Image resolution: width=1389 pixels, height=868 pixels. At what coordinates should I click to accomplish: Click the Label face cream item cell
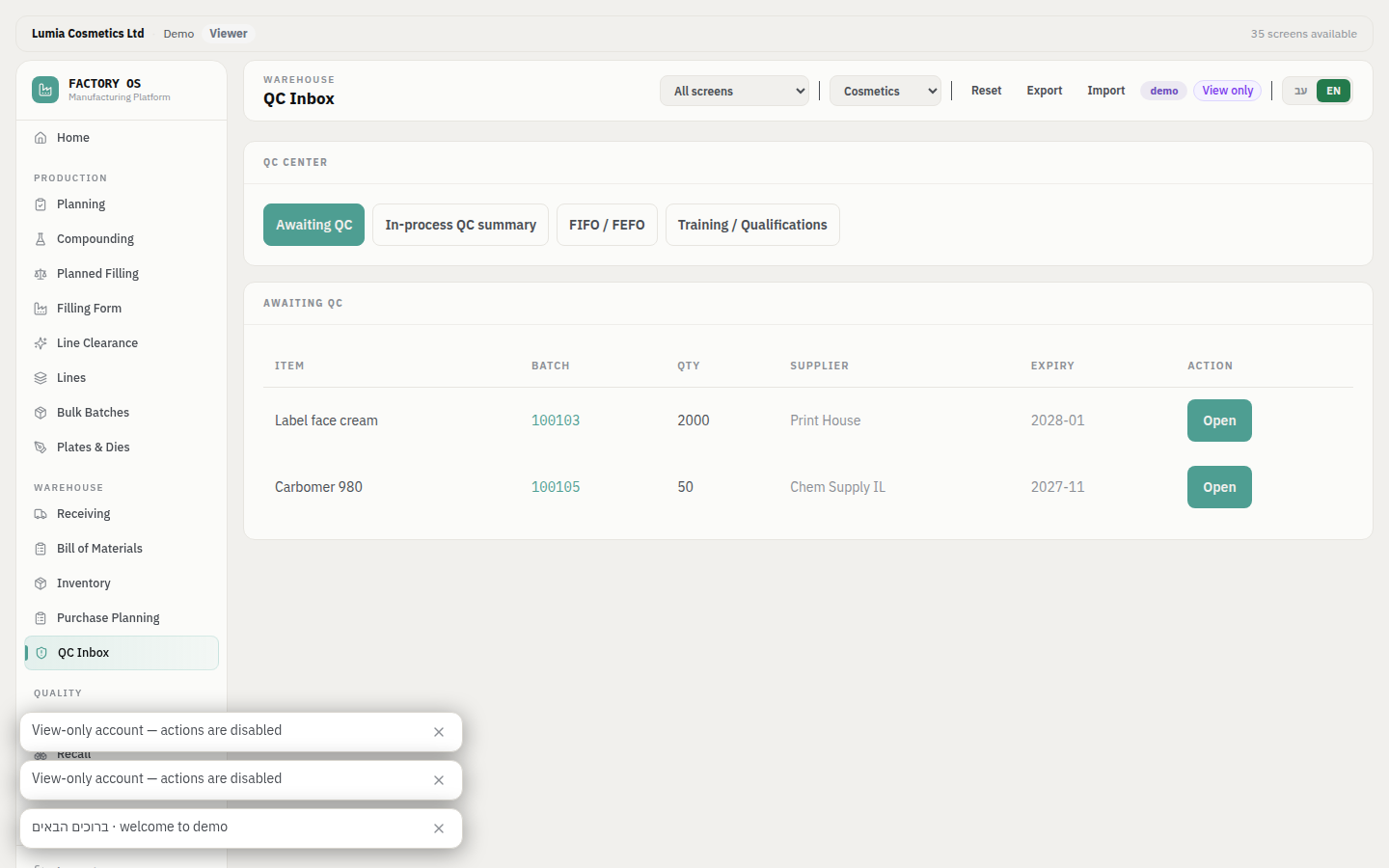coord(326,420)
